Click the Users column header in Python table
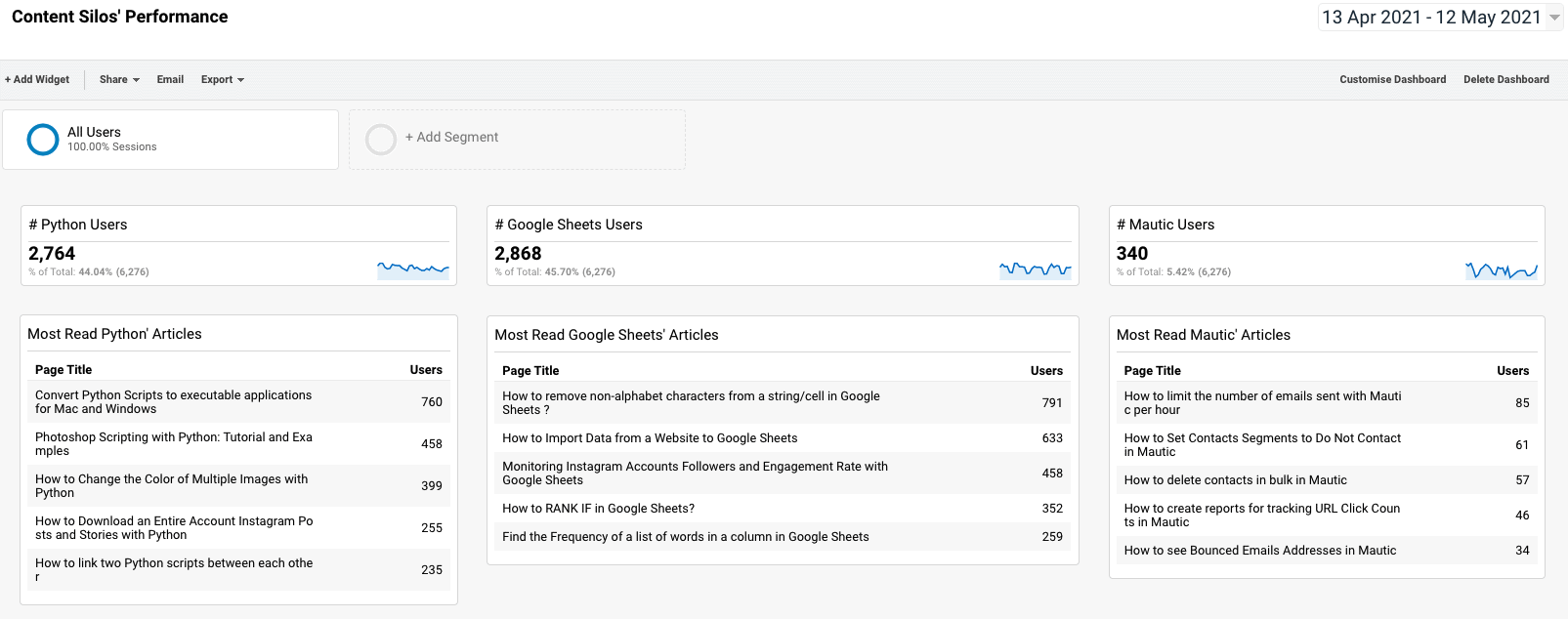 (426, 370)
